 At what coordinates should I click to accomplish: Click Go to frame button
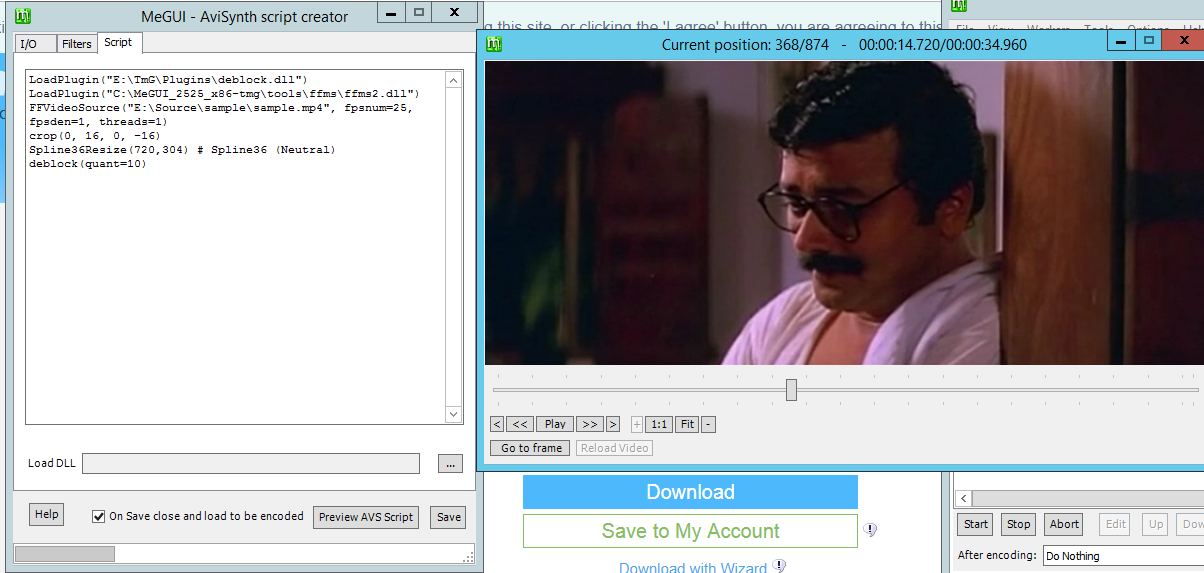click(x=530, y=448)
